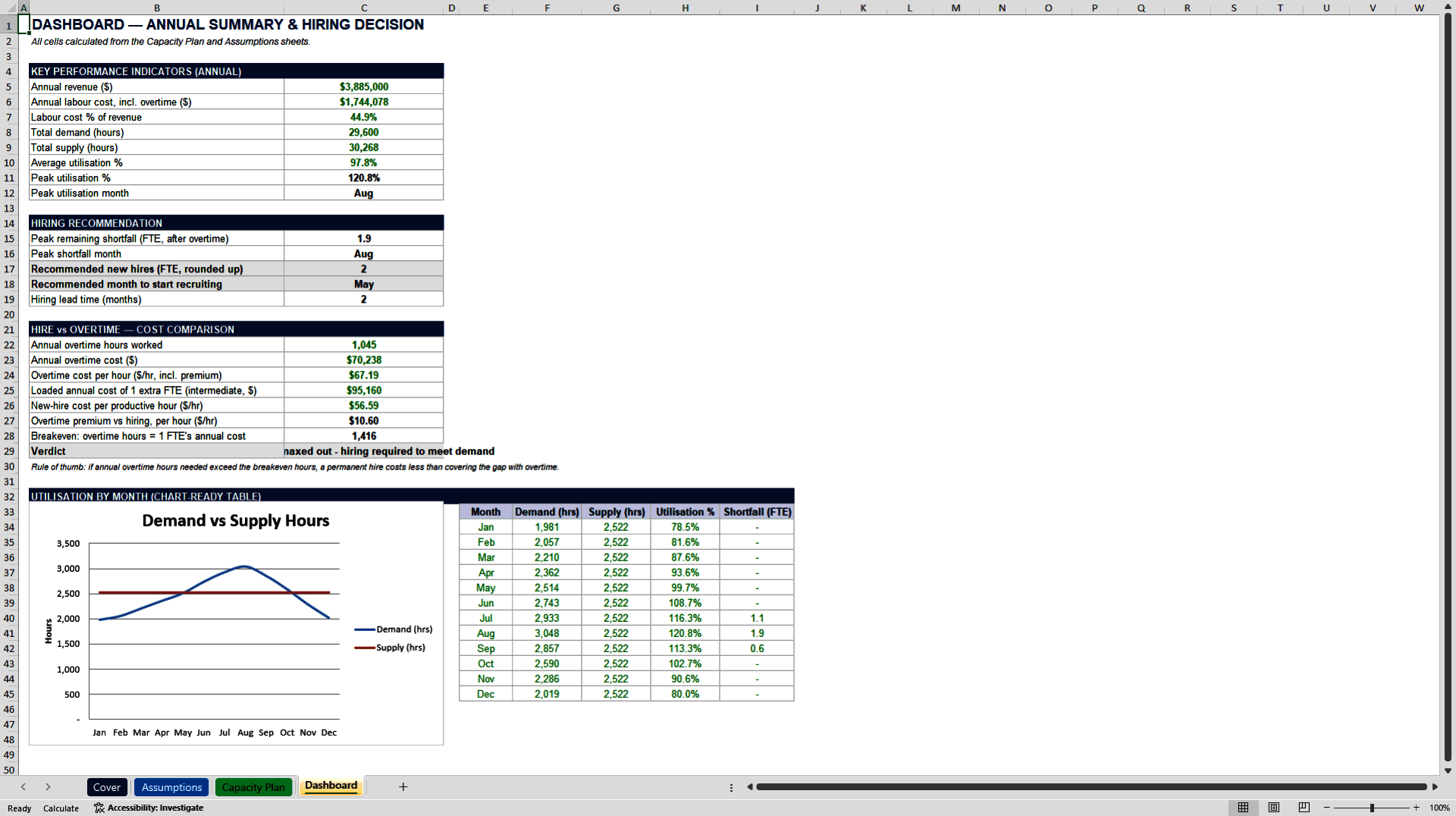This screenshot has width=1456, height=816.
Task: Select the Hours vertical axis title
Action: pyautogui.click(x=49, y=631)
